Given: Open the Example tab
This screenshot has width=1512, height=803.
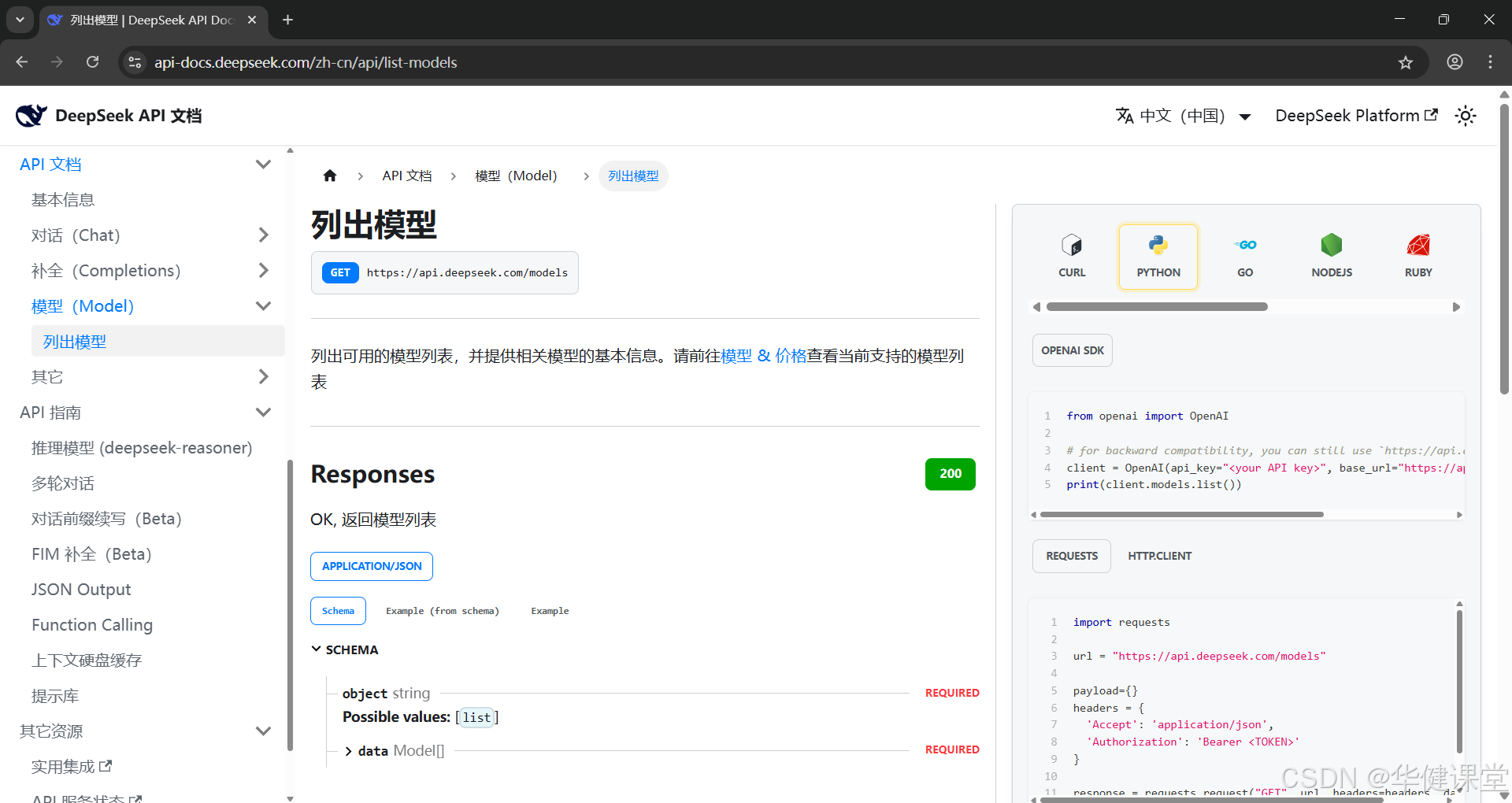Looking at the screenshot, I should click(x=550, y=611).
